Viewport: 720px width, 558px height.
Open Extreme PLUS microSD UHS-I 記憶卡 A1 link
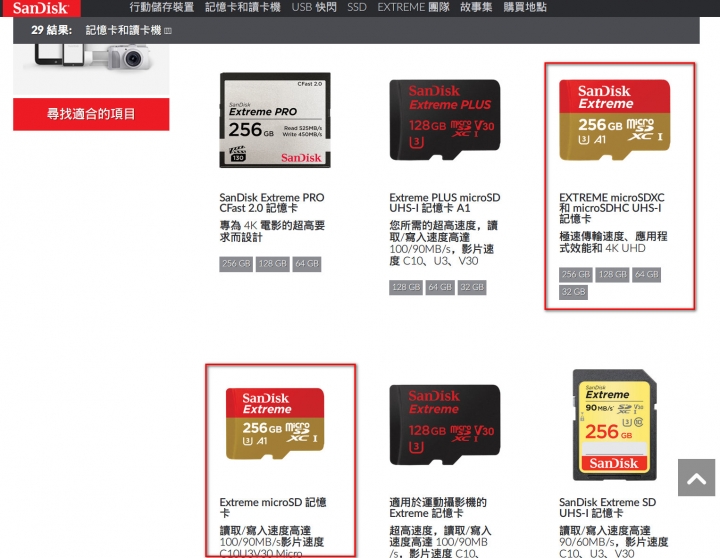click(x=444, y=203)
